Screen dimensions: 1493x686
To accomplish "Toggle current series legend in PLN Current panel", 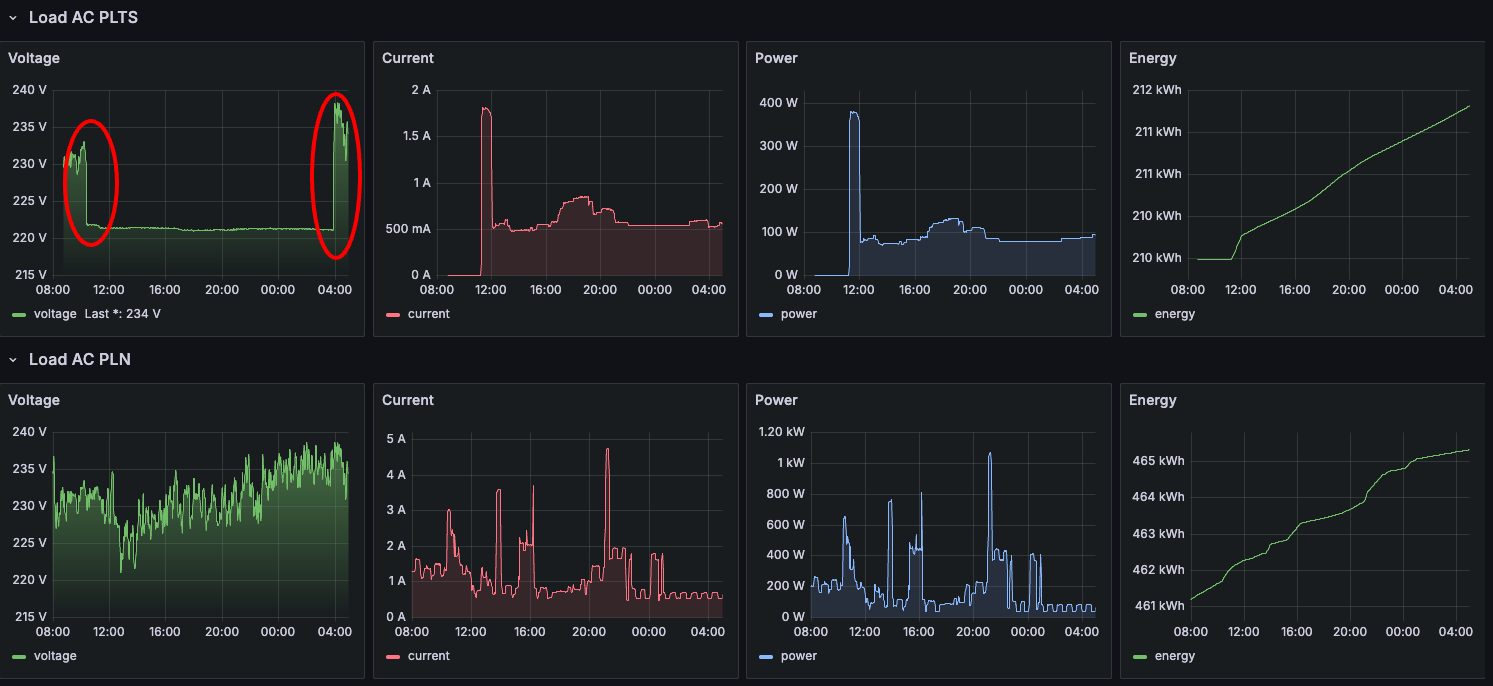I will (x=428, y=656).
